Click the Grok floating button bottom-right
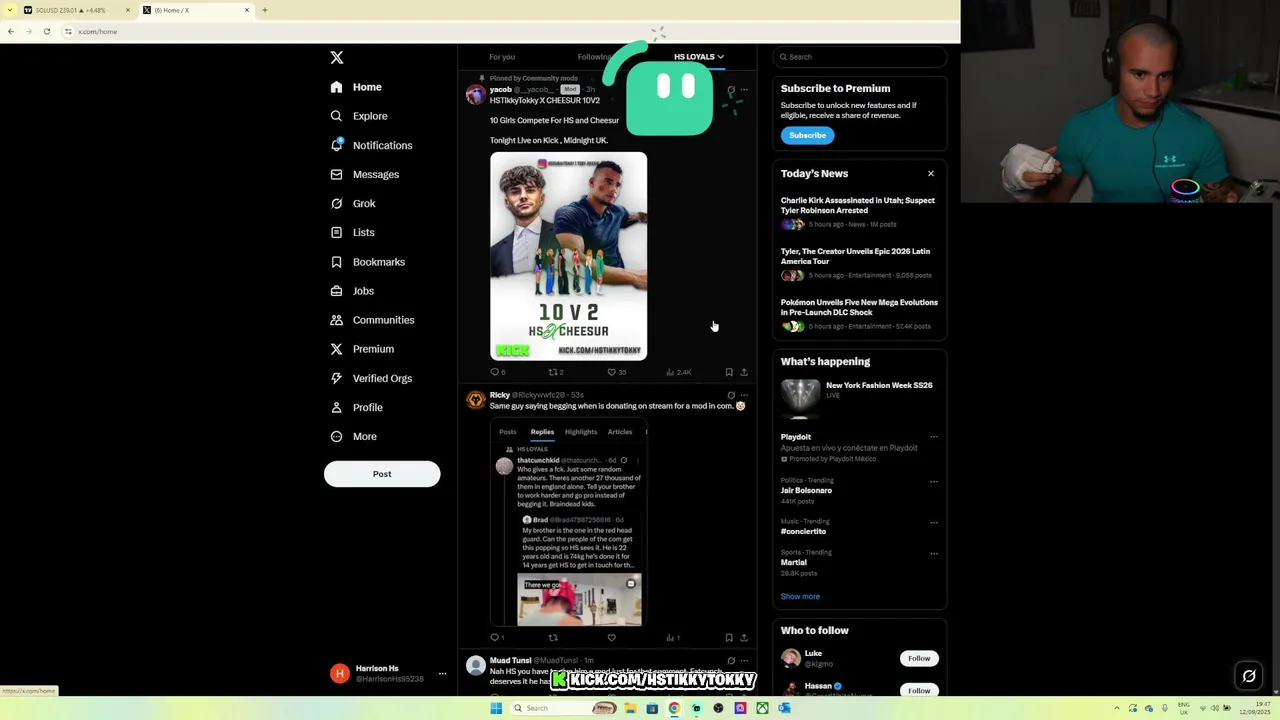This screenshot has height=720, width=1280. 1249,677
